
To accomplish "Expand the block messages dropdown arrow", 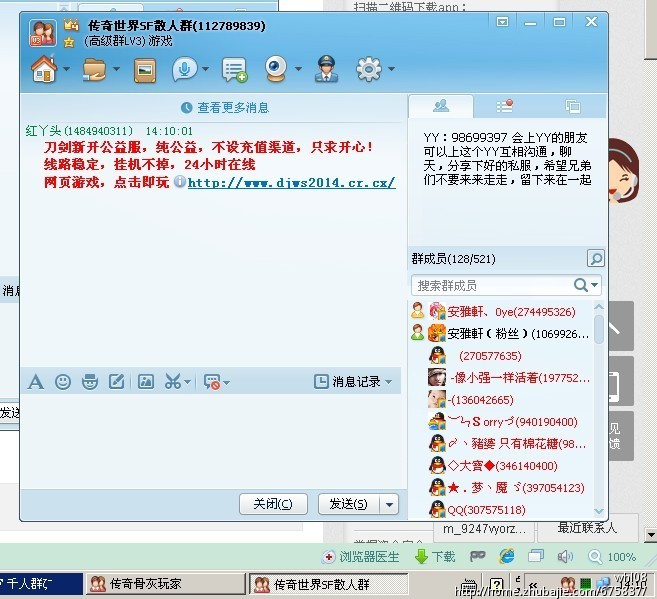I will tap(227, 382).
